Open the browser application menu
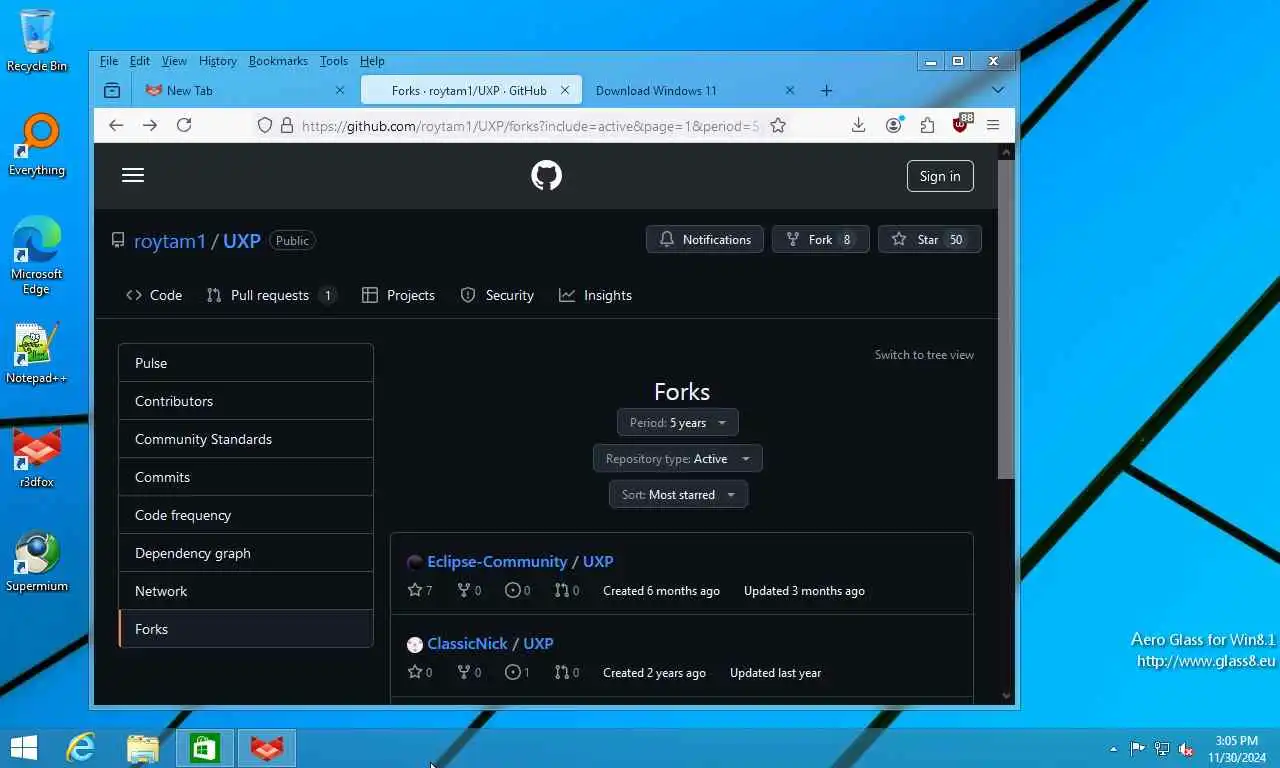Image resolution: width=1280 pixels, height=768 pixels. tap(993, 125)
